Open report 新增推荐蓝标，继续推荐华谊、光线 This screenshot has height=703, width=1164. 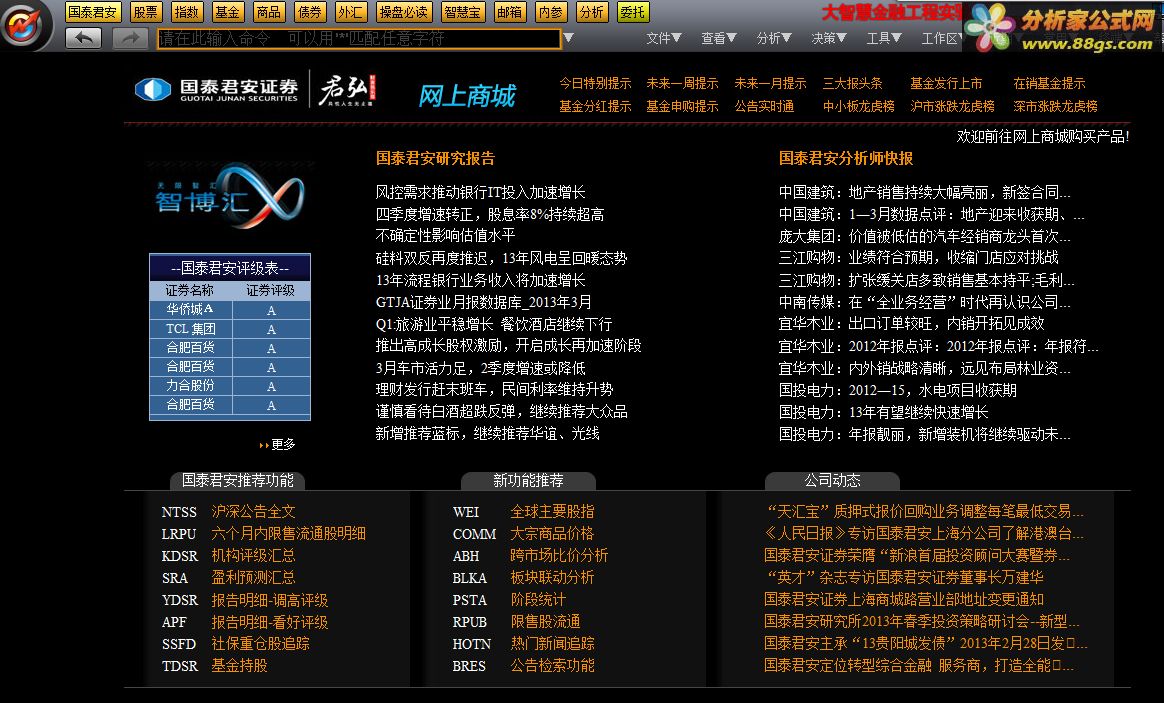coord(487,434)
